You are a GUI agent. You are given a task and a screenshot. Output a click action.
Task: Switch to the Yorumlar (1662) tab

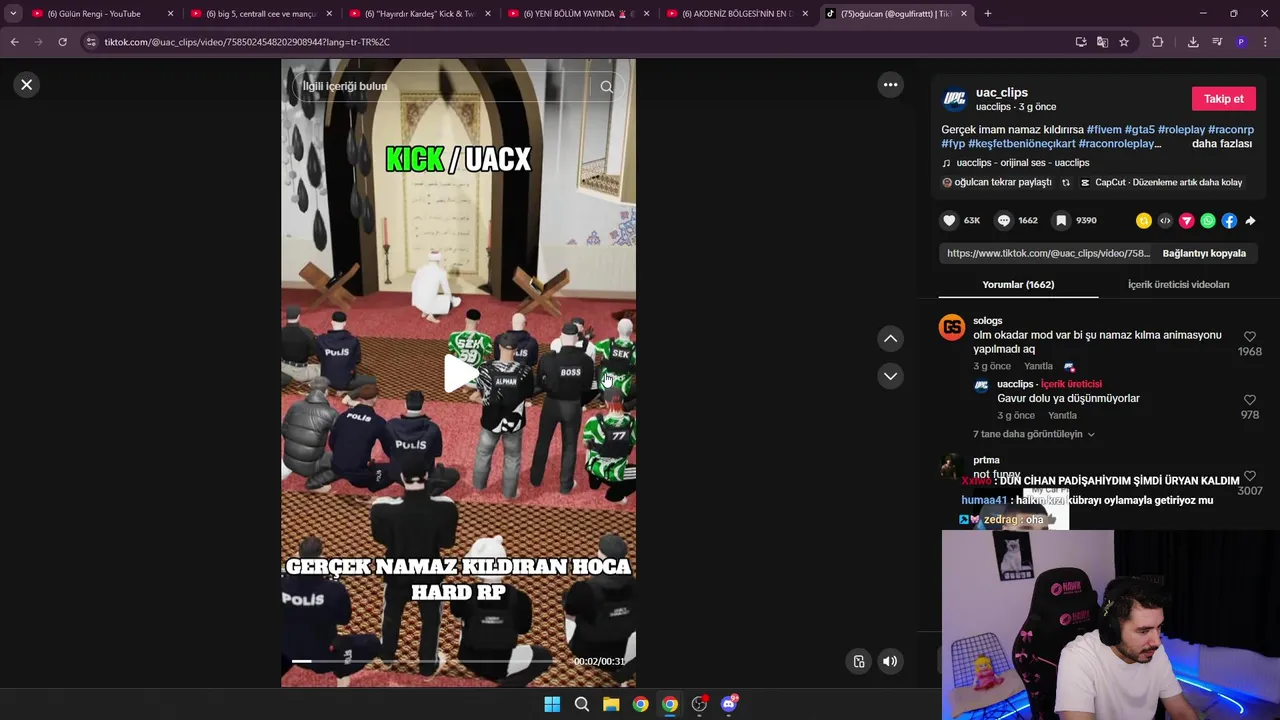pos(1018,285)
